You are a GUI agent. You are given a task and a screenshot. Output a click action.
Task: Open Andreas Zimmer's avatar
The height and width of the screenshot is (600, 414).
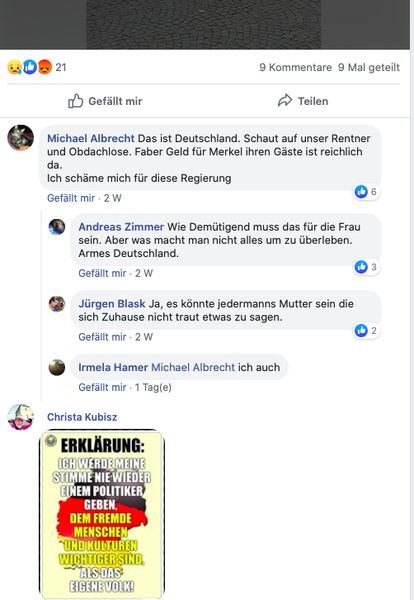(x=57, y=227)
